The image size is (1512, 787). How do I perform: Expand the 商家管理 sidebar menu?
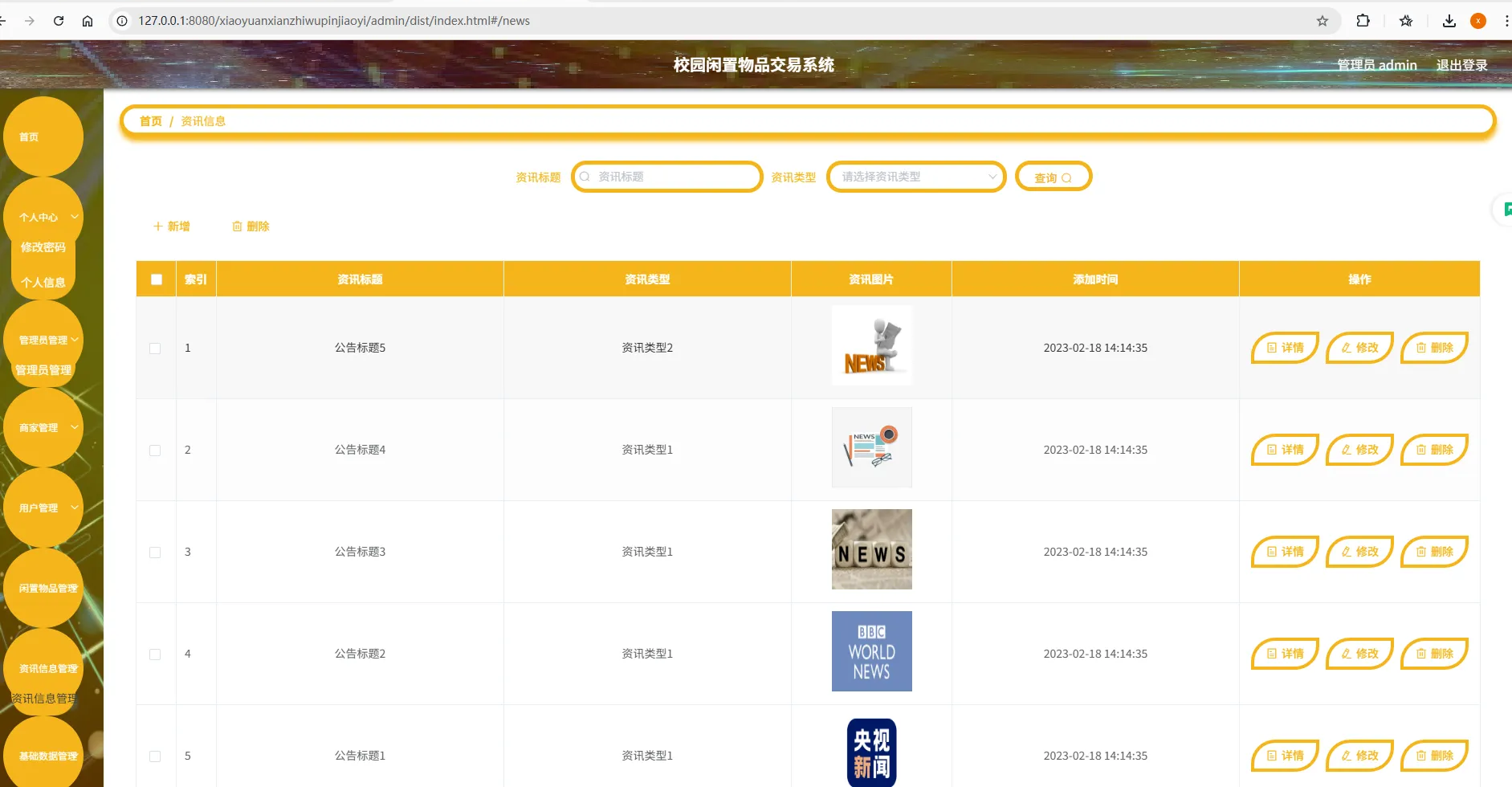pos(43,428)
